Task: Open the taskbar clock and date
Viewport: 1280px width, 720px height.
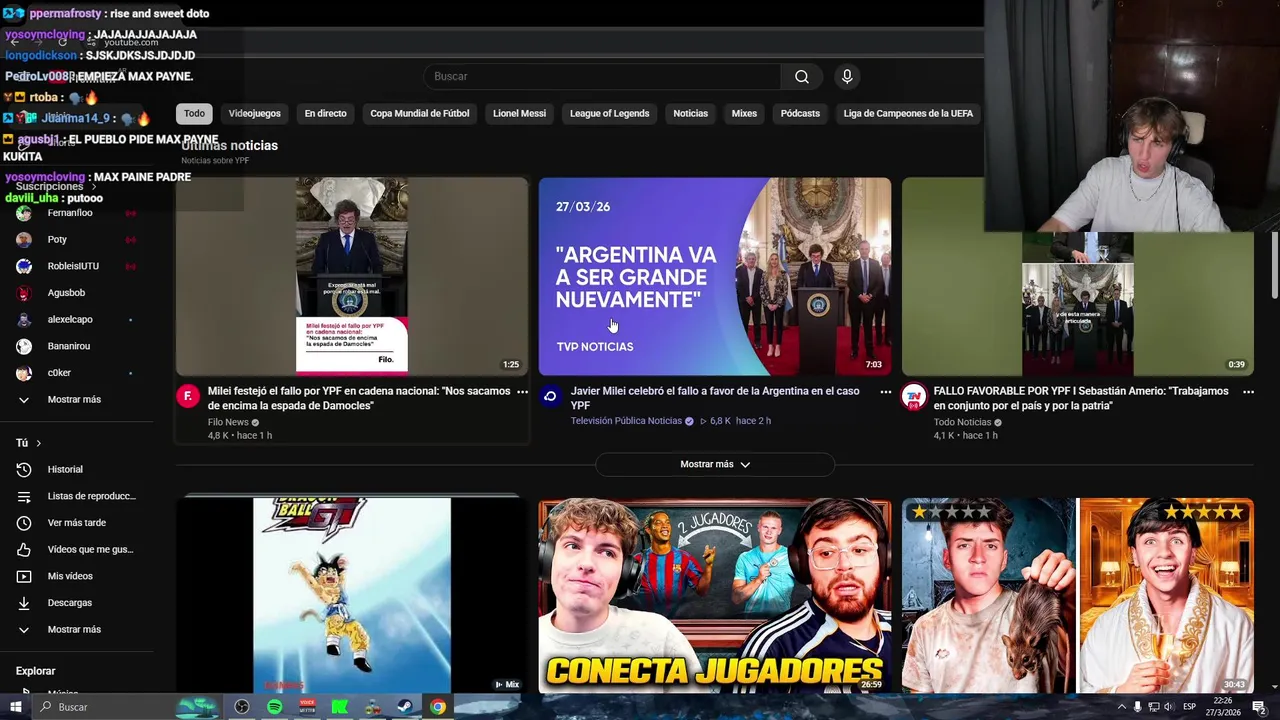Action: tap(1223, 707)
